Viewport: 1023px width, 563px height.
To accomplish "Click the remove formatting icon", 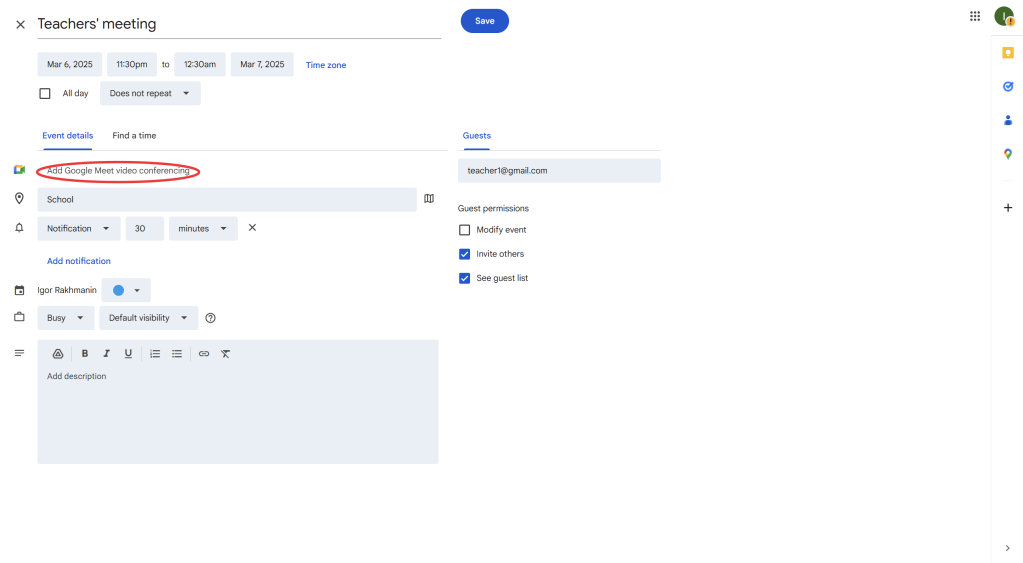I will (x=226, y=354).
